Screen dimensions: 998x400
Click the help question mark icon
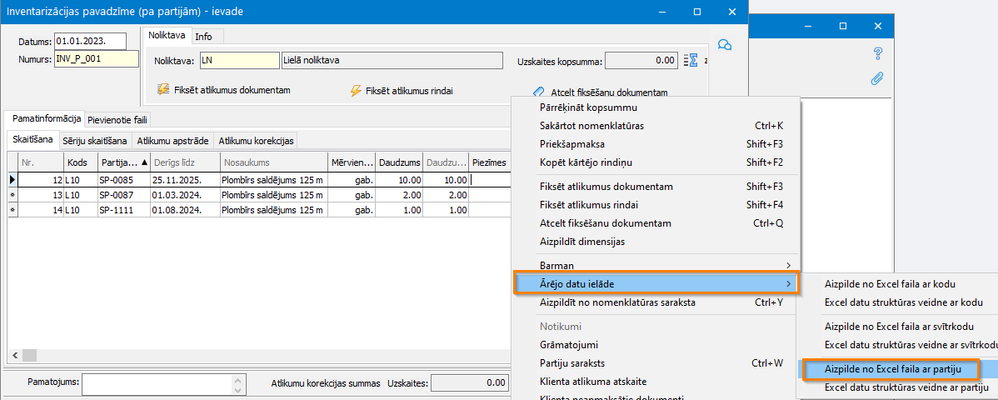coord(878,54)
